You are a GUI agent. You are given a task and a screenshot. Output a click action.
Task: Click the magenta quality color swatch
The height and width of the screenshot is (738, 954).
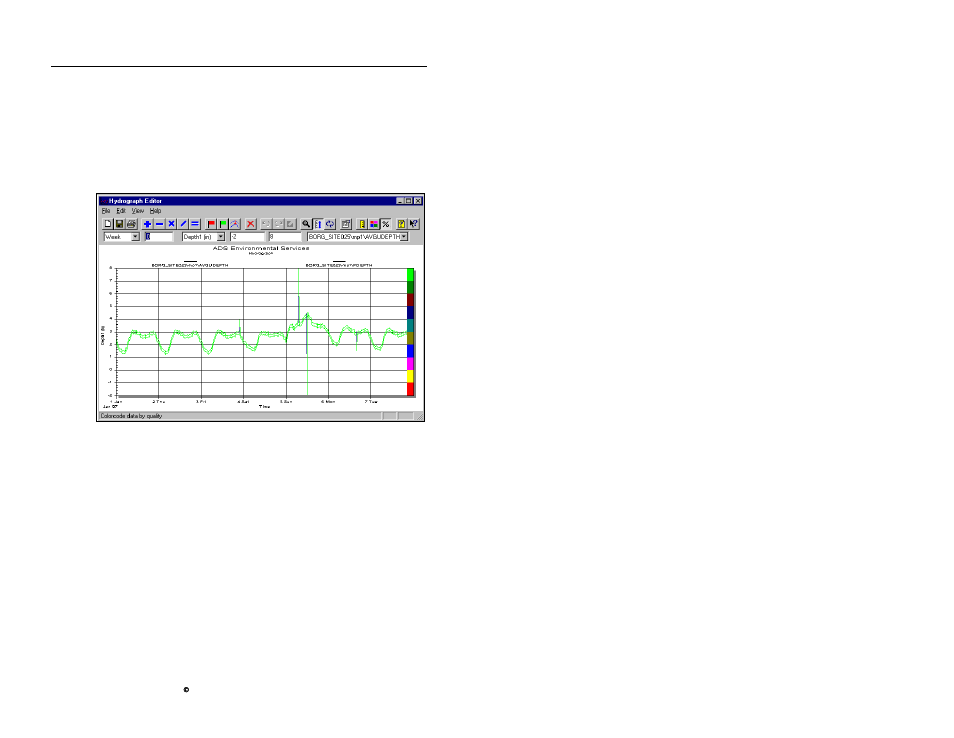pyautogui.click(x=410, y=364)
